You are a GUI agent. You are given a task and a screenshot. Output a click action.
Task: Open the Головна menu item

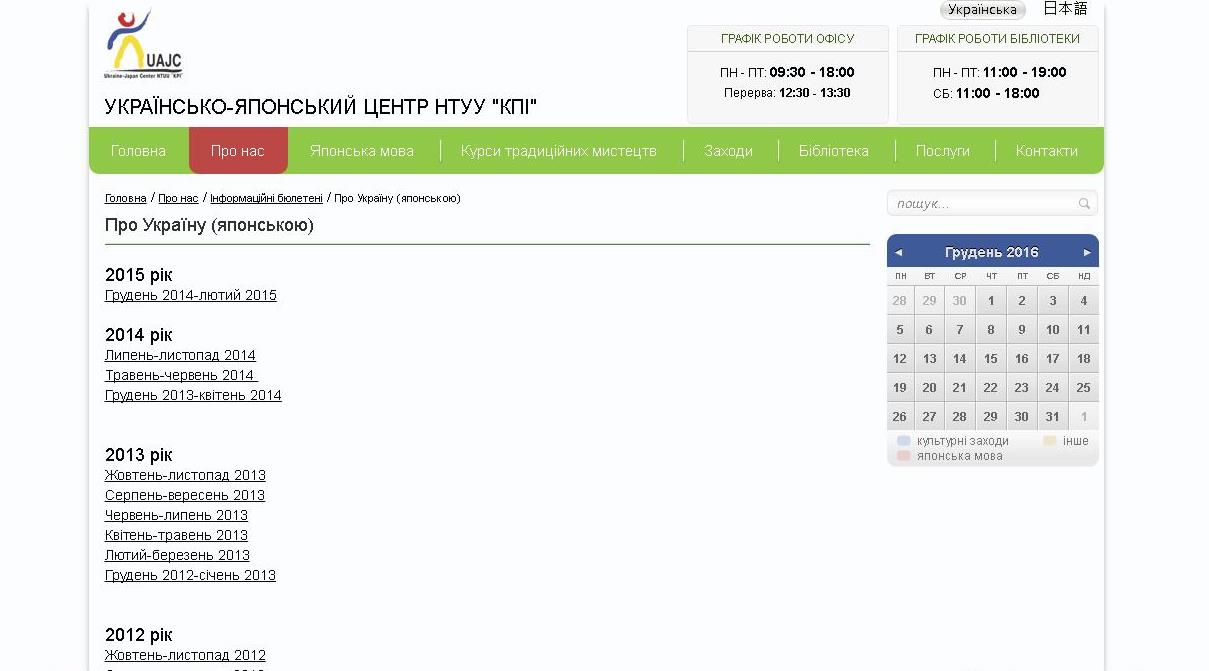[x=138, y=151]
